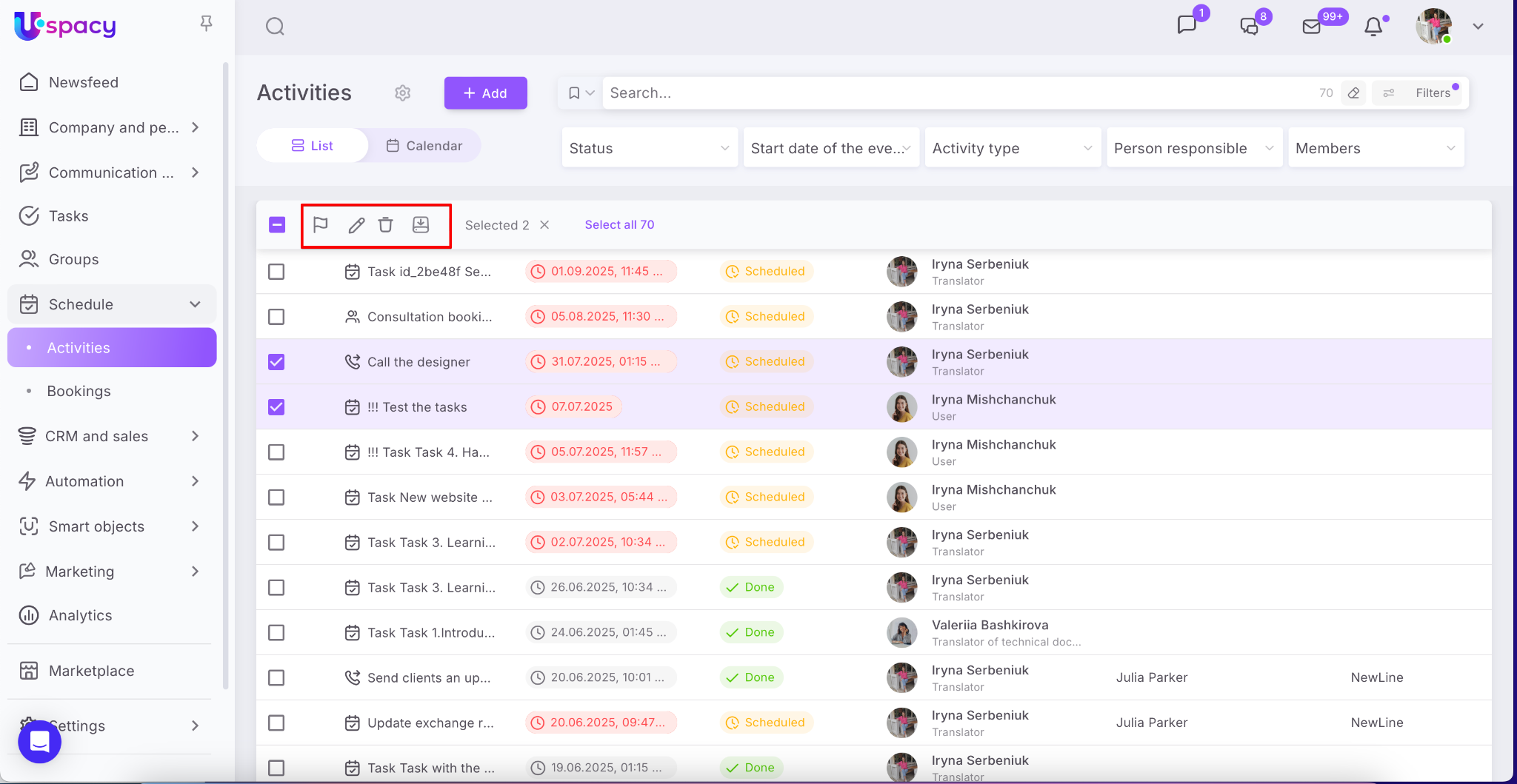Open Activities settings gear icon
Image resolution: width=1517 pixels, height=784 pixels.
click(402, 93)
